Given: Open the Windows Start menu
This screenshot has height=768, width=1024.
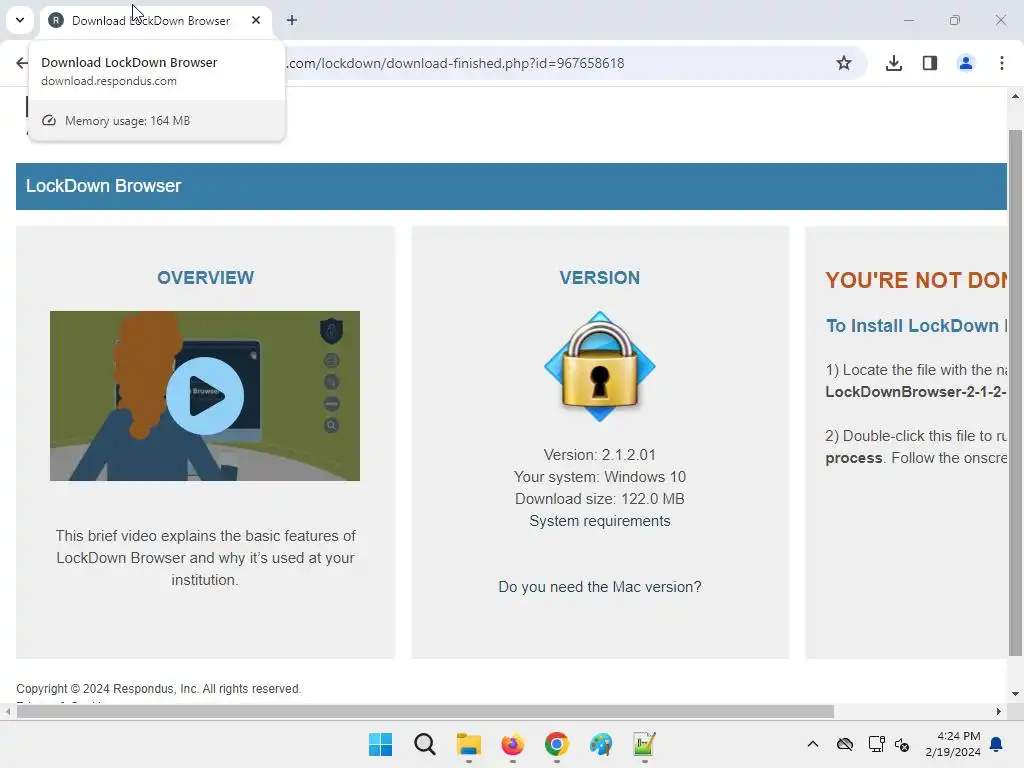Looking at the screenshot, I should click(380, 744).
